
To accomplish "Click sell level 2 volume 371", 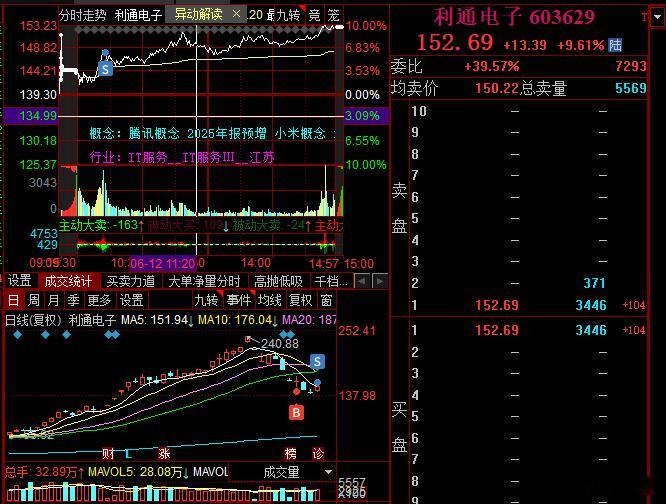I will (594, 283).
